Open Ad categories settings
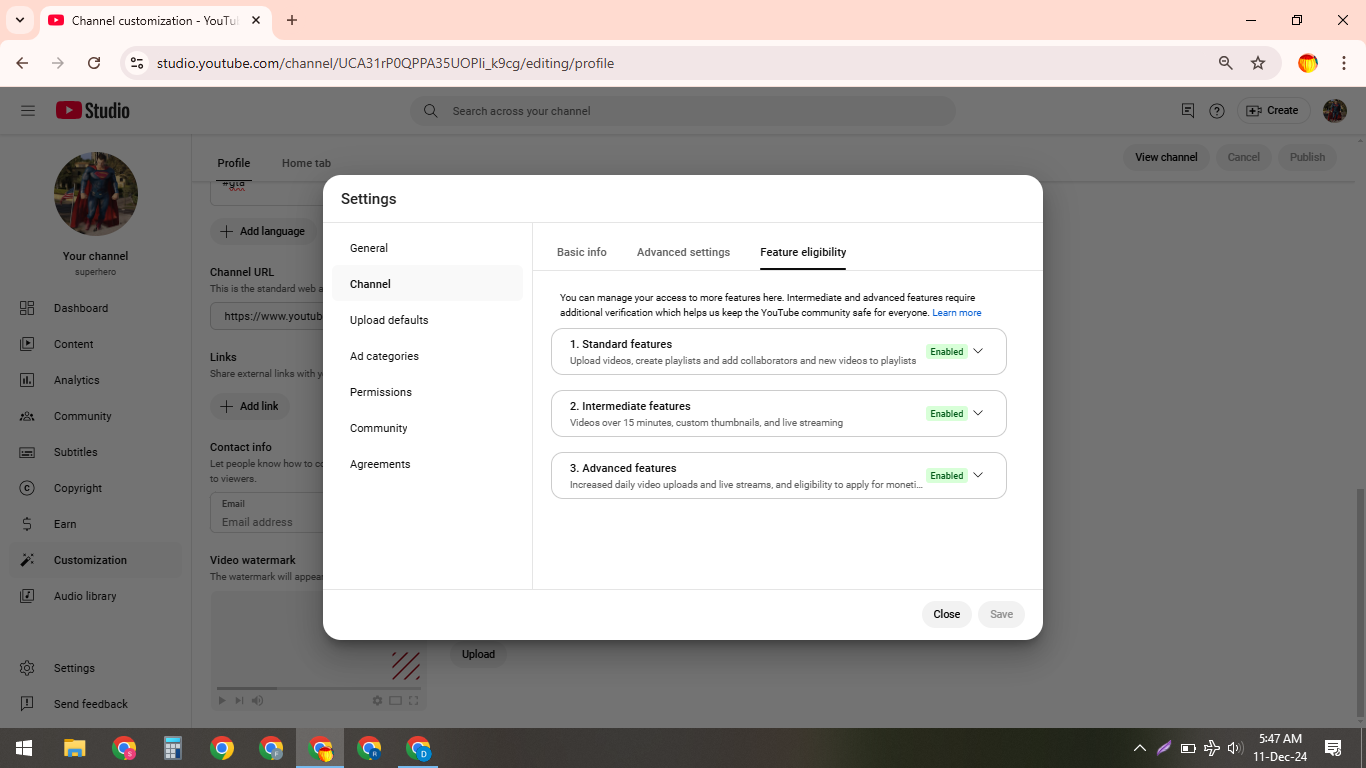This screenshot has width=1366, height=768. [427, 356]
